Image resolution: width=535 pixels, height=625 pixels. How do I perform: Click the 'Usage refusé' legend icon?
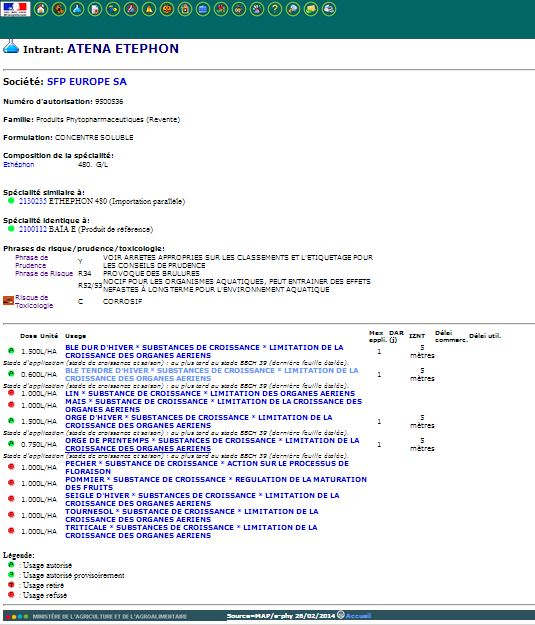click(x=11, y=594)
